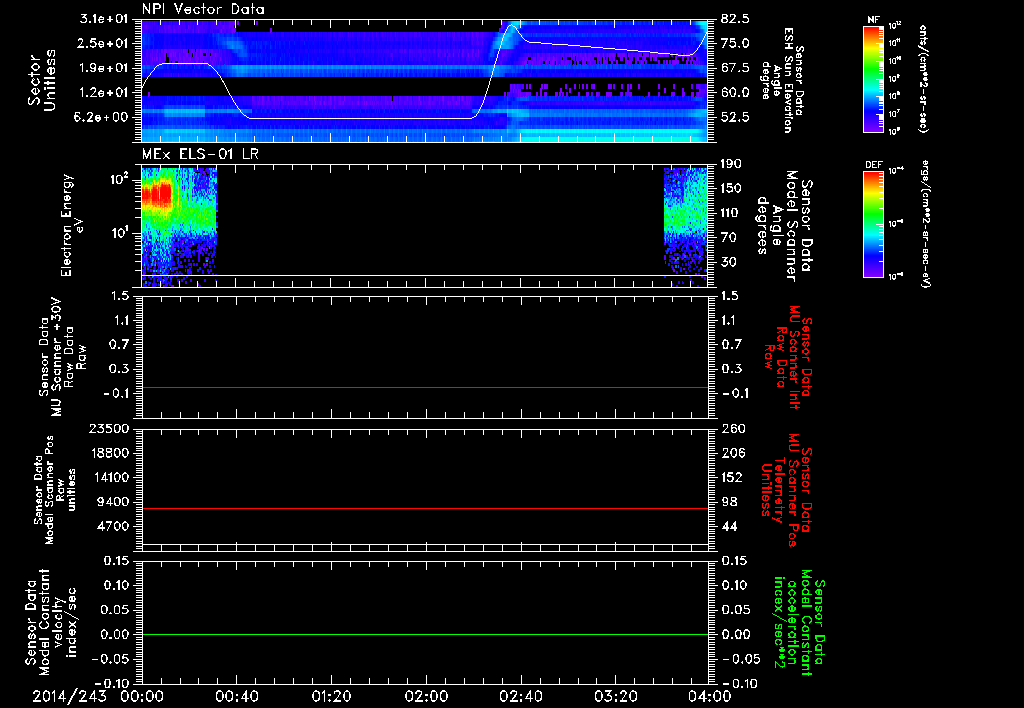Click the 9400 scanner position tick label

click(x=115, y=502)
